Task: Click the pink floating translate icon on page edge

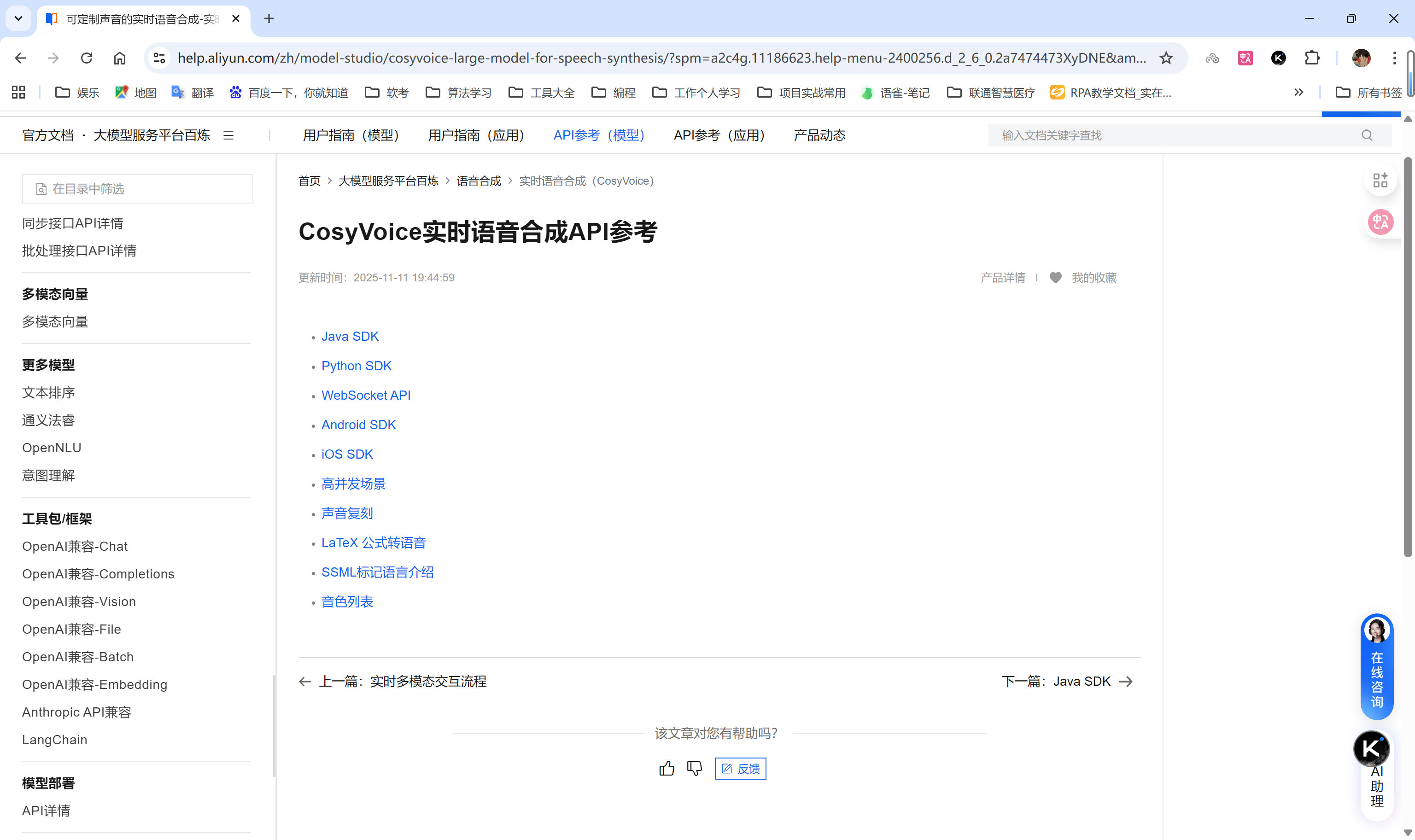Action: coord(1381,222)
